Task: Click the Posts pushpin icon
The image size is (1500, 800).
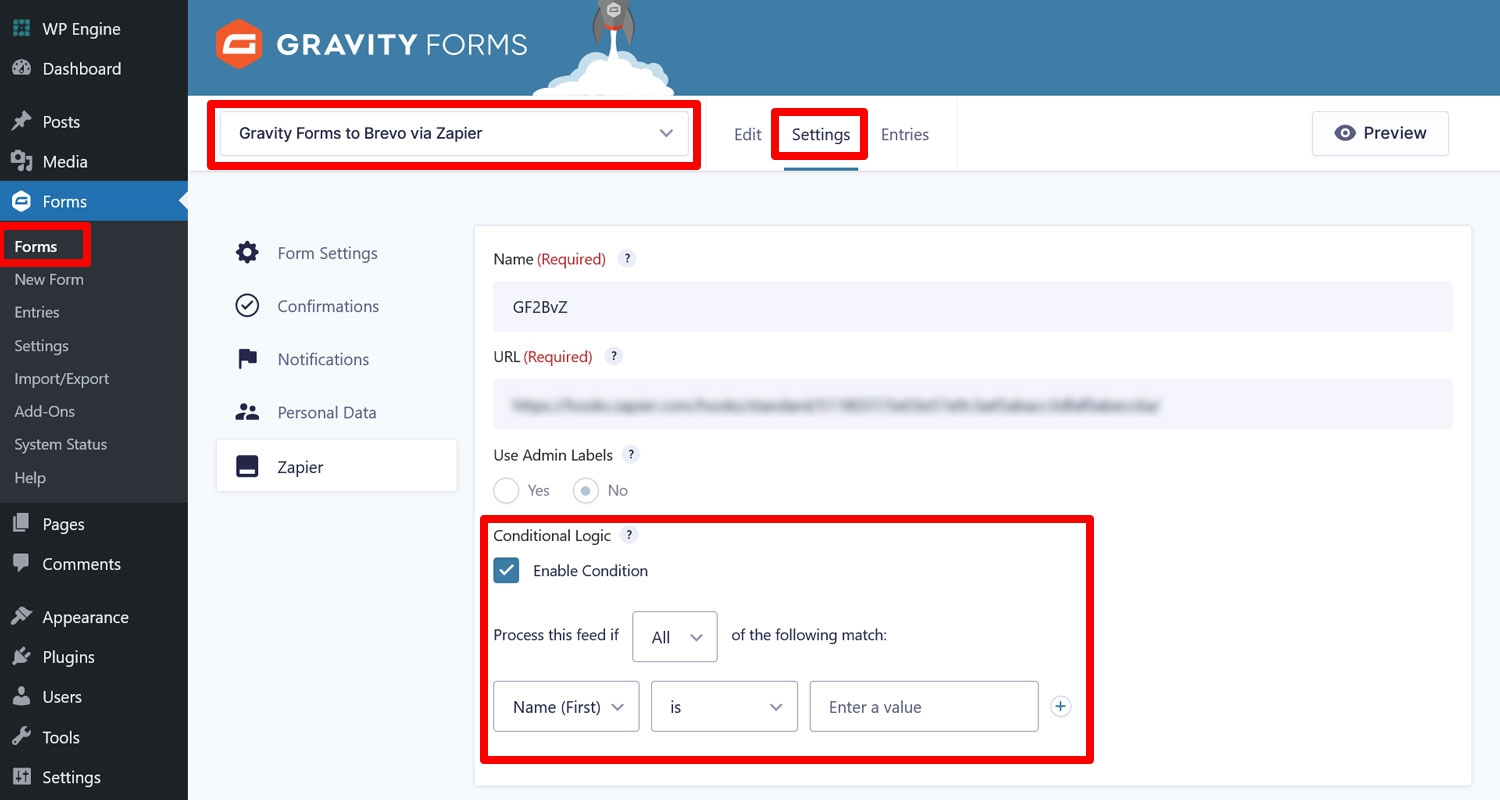Action: click(21, 122)
